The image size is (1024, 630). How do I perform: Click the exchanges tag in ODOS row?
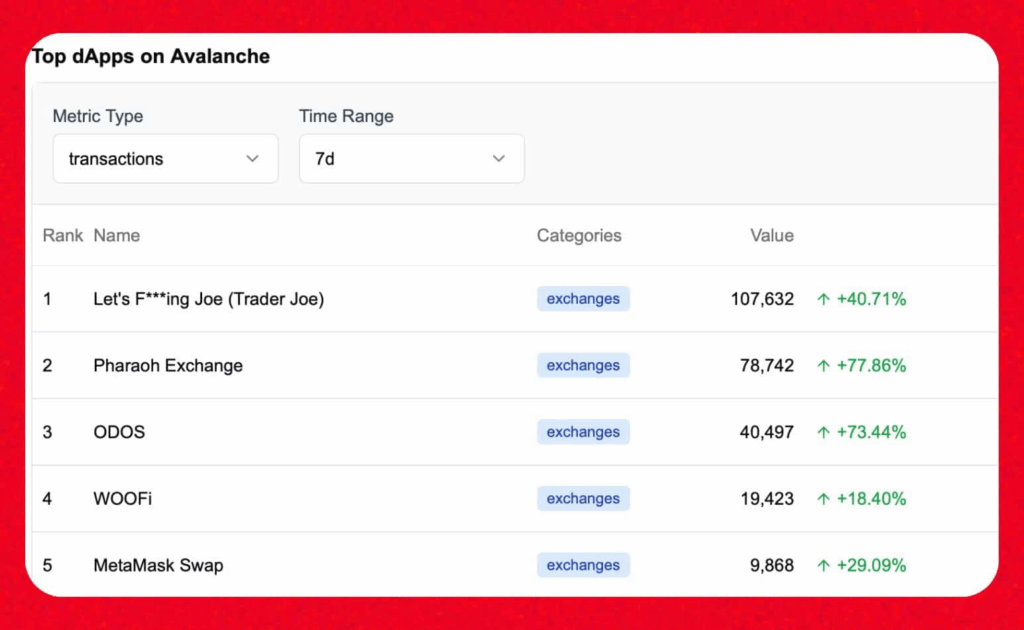[x=583, y=432]
